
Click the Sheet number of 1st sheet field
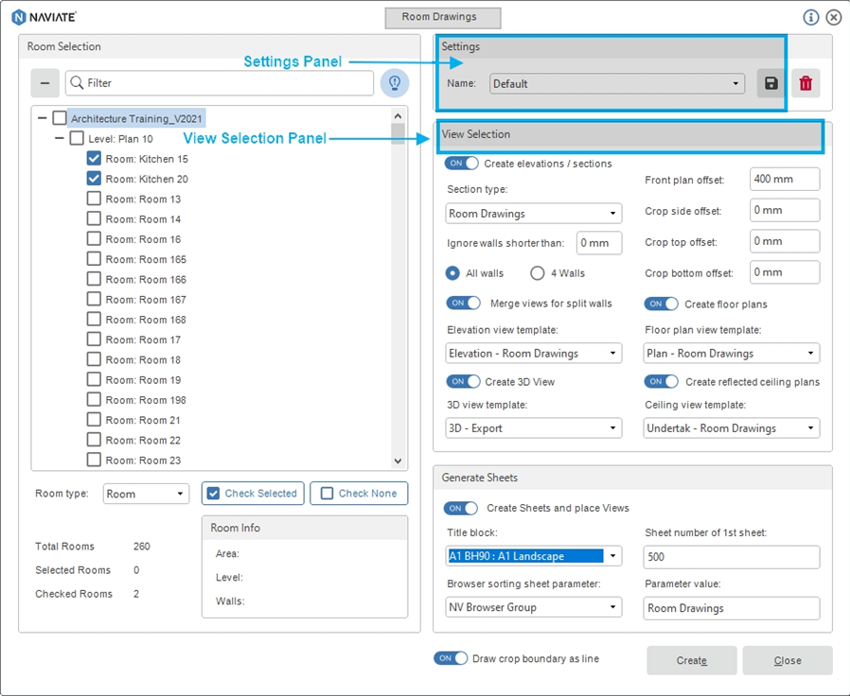click(x=731, y=557)
